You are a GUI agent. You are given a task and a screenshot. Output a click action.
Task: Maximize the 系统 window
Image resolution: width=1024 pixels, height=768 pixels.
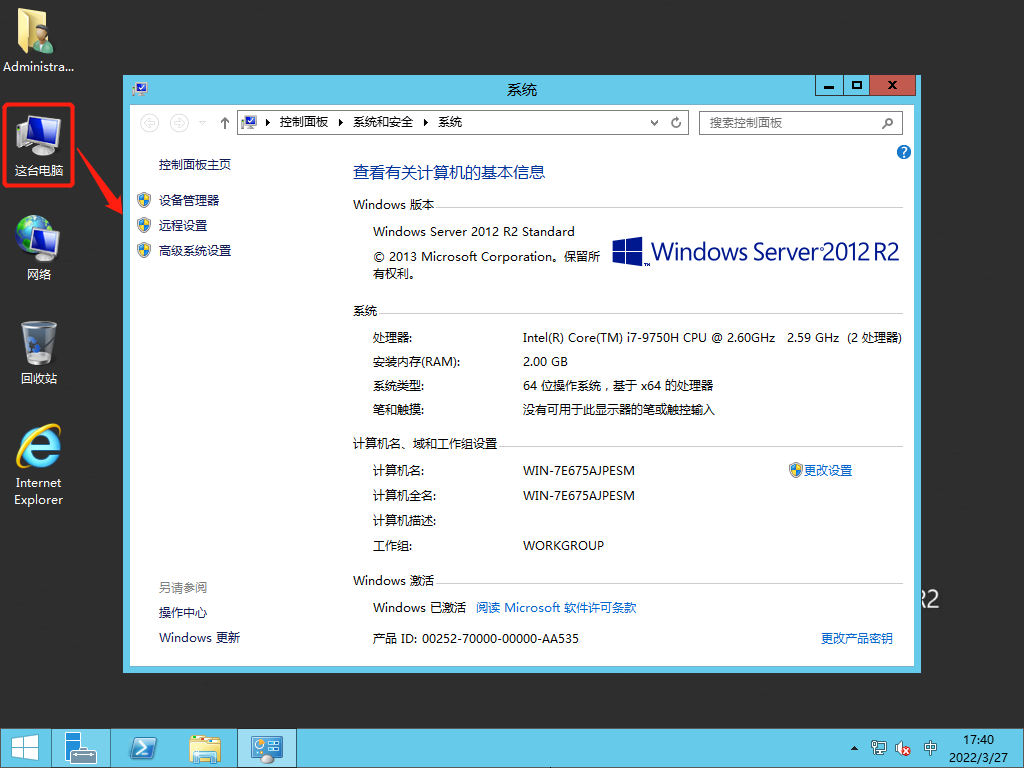pyautogui.click(x=857, y=86)
